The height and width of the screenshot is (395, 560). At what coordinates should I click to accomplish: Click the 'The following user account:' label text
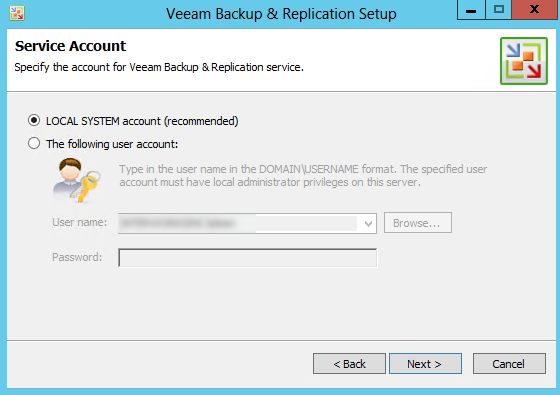[x=112, y=144]
